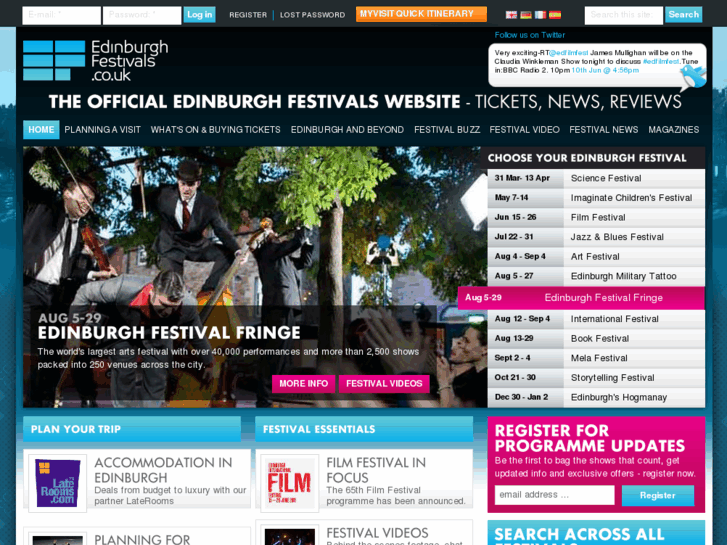Open Festival News menu item
The width and height of the screenshot is (727, 545).
(604, 130)
